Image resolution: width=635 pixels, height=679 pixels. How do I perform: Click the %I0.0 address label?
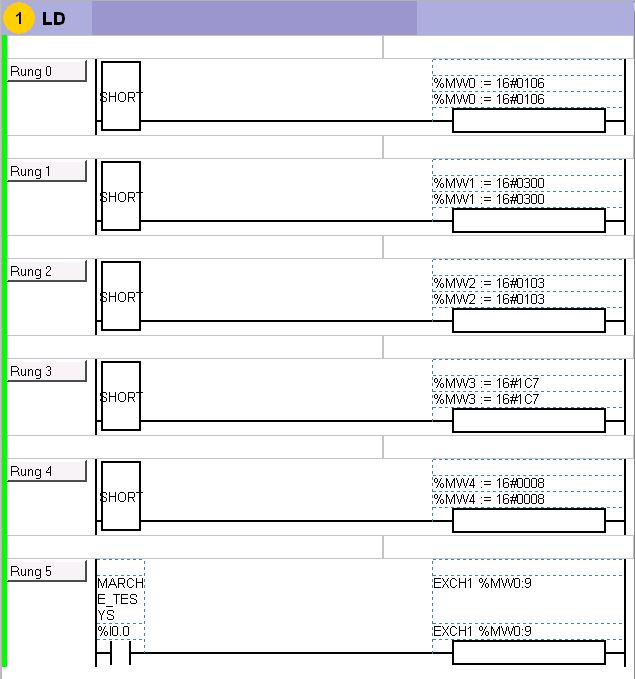(x=114, y=631)
